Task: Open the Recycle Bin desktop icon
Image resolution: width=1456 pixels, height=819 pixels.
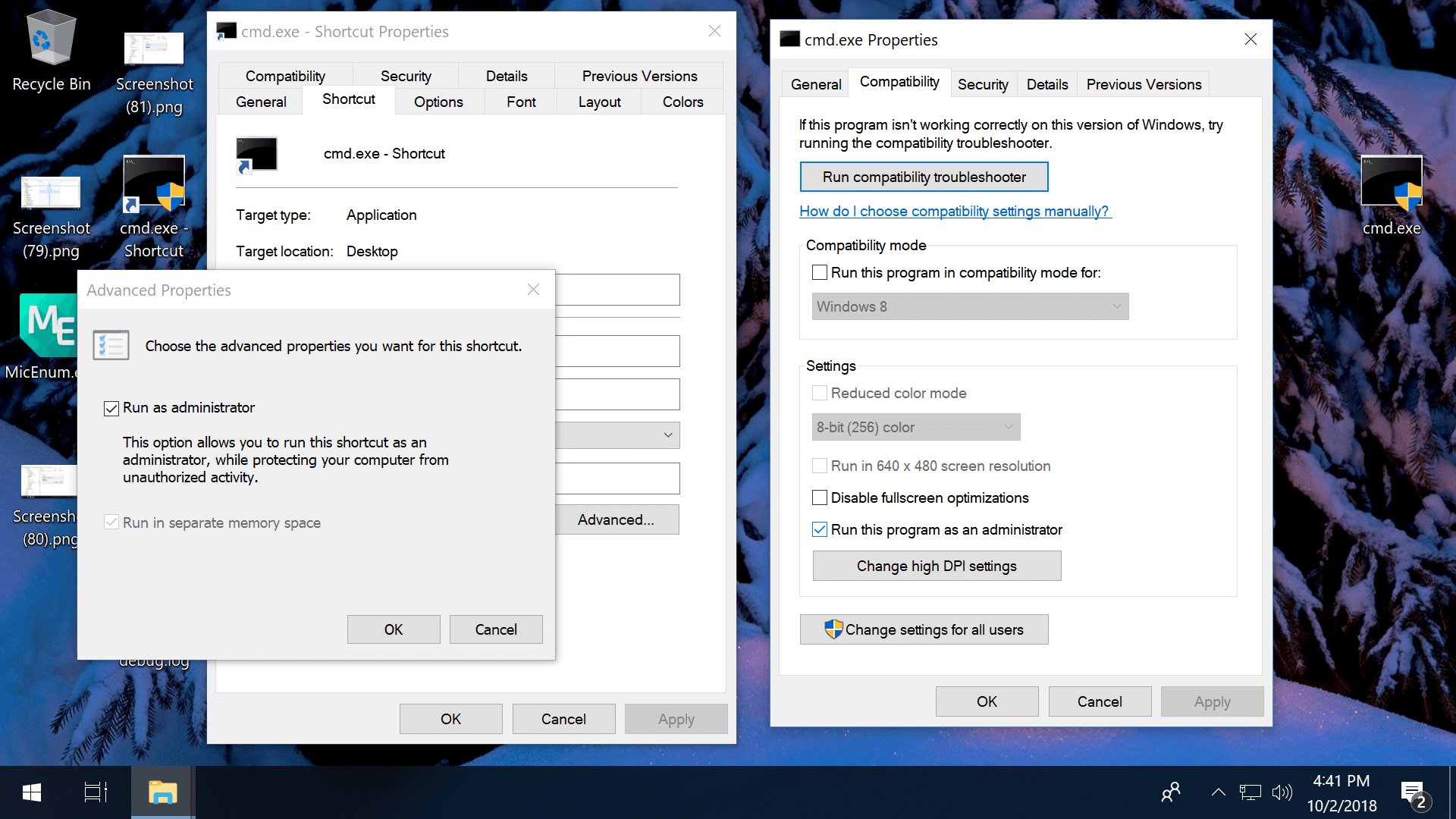Action: pos(51,50)
